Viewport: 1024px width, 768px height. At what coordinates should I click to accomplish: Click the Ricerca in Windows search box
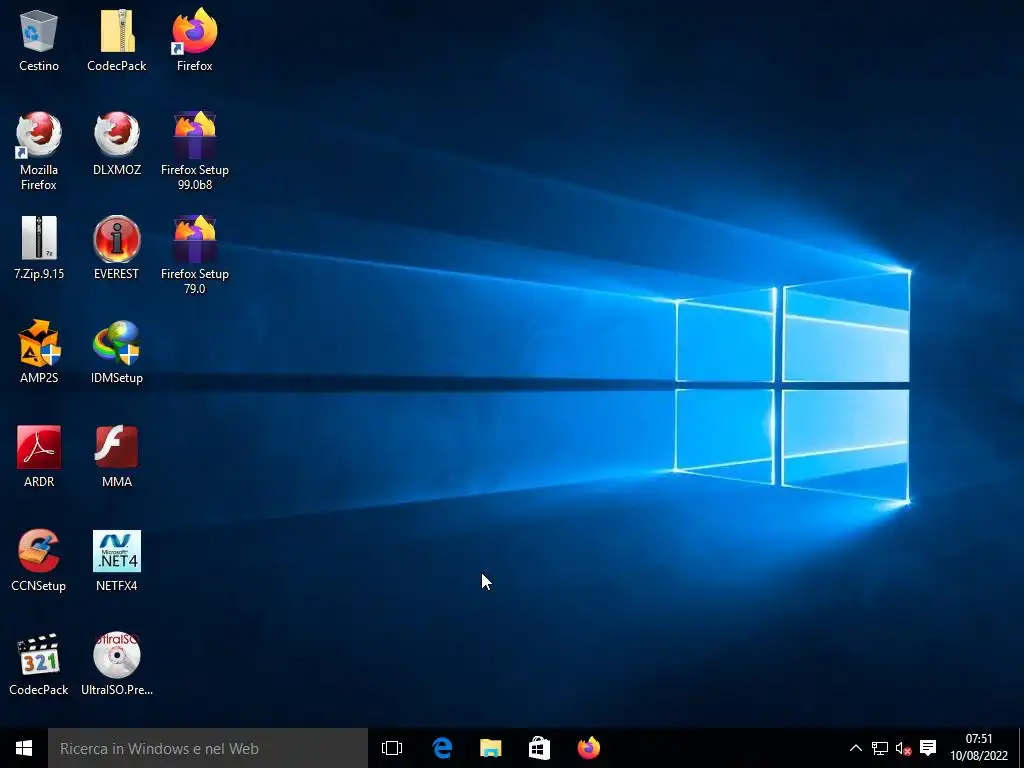click(208, 748)
